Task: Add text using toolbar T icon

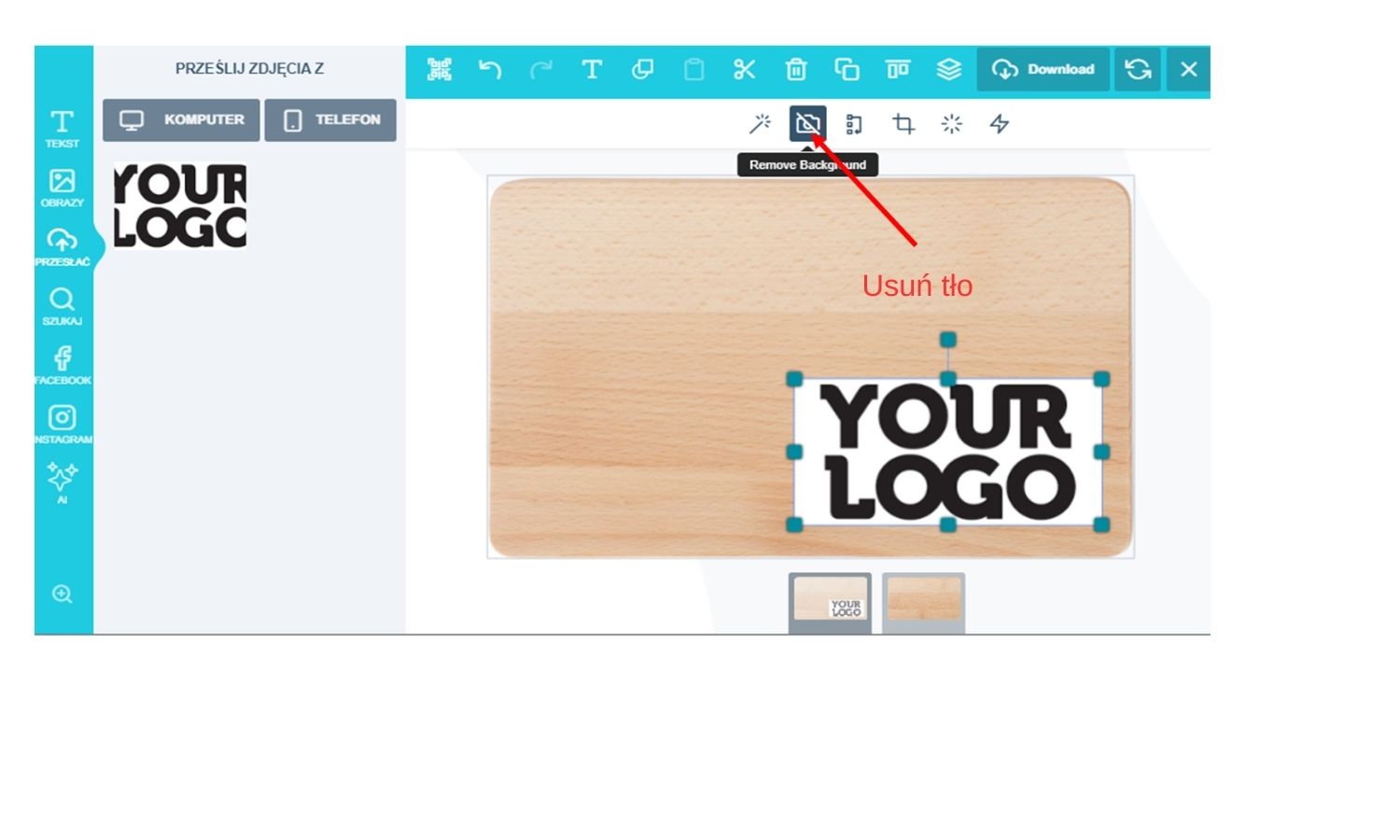Action: pyautogui.click(x=591, y=69)
